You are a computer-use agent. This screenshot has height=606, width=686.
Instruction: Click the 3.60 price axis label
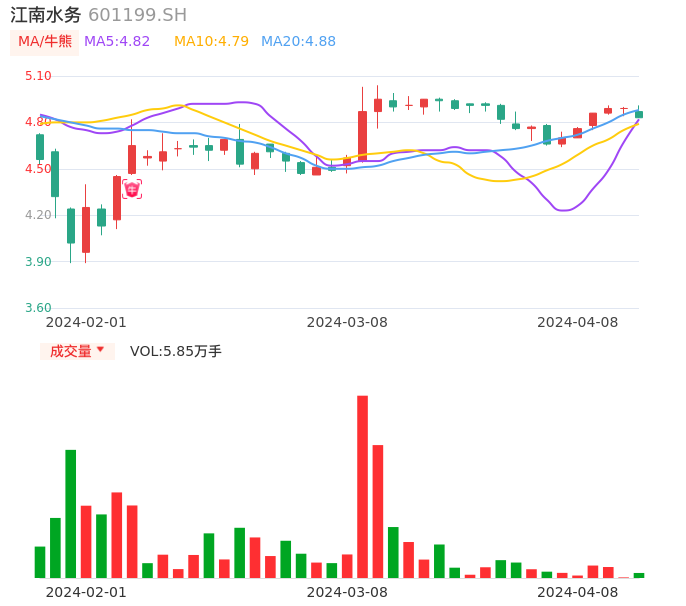point(37,308)
